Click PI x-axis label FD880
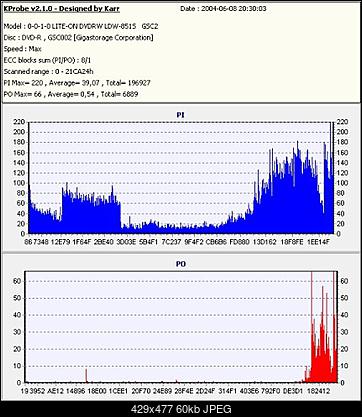362x417 pixels. [239, 242]
